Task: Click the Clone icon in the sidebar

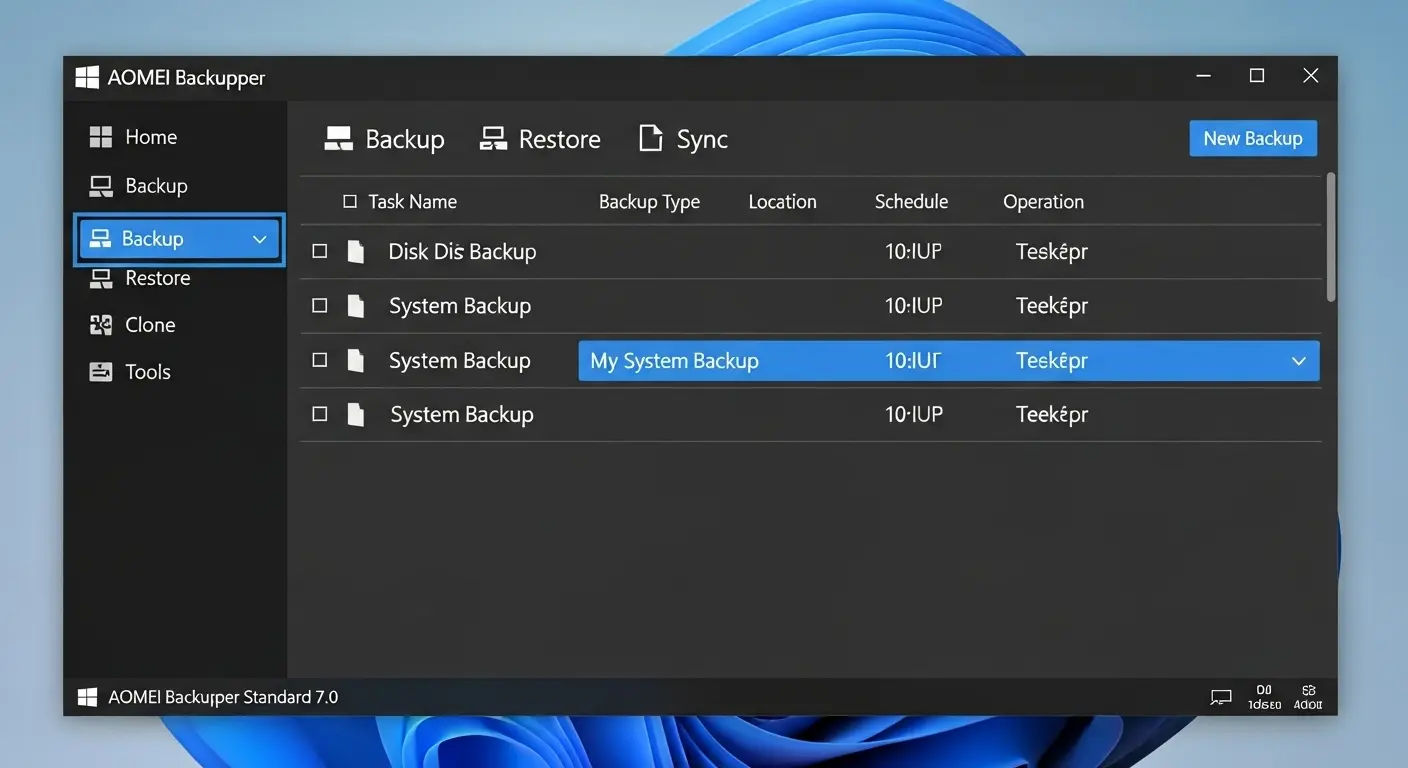Action: tap(101, 324)
